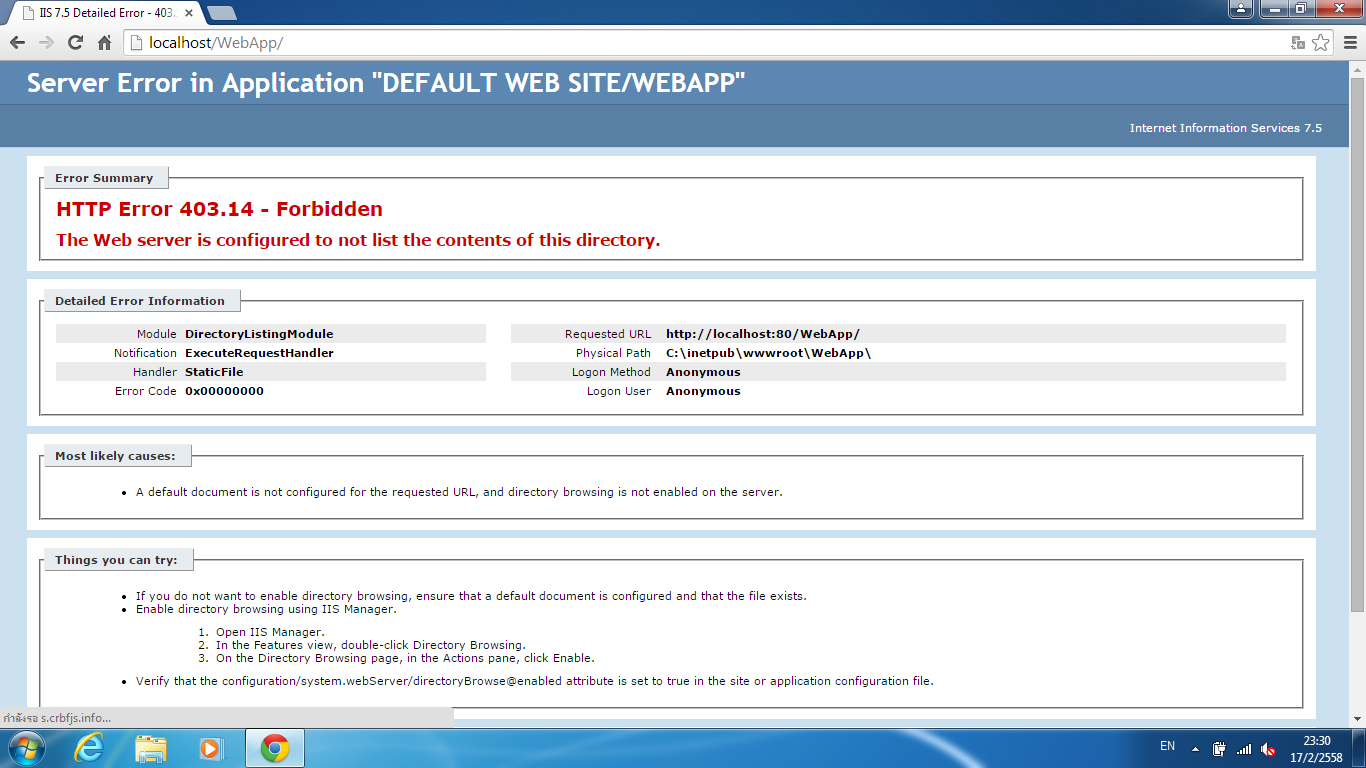
Task: Click the directoryBrowse@enabled verify bullet
Action: click(x=534, y=681)
